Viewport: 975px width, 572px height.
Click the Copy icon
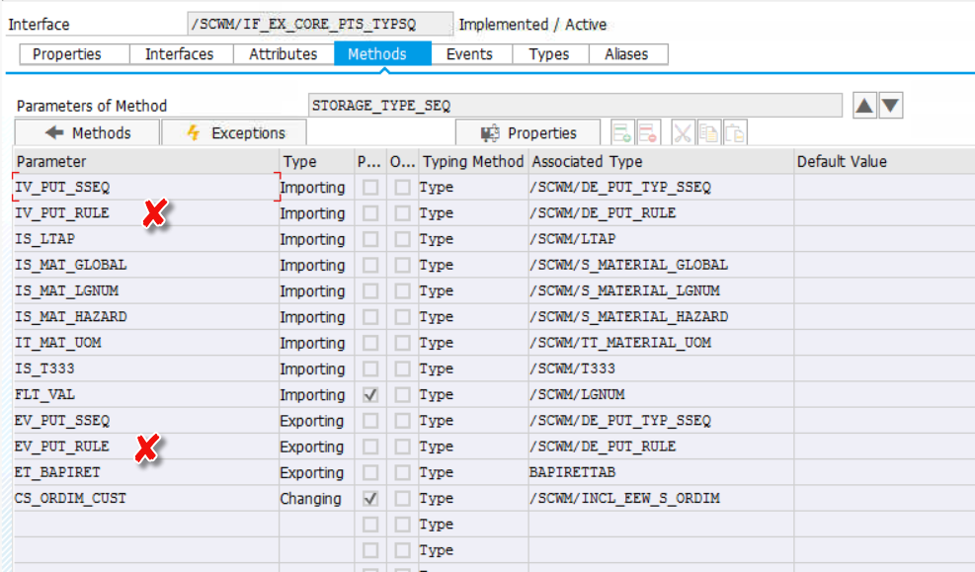click(709, 132)
